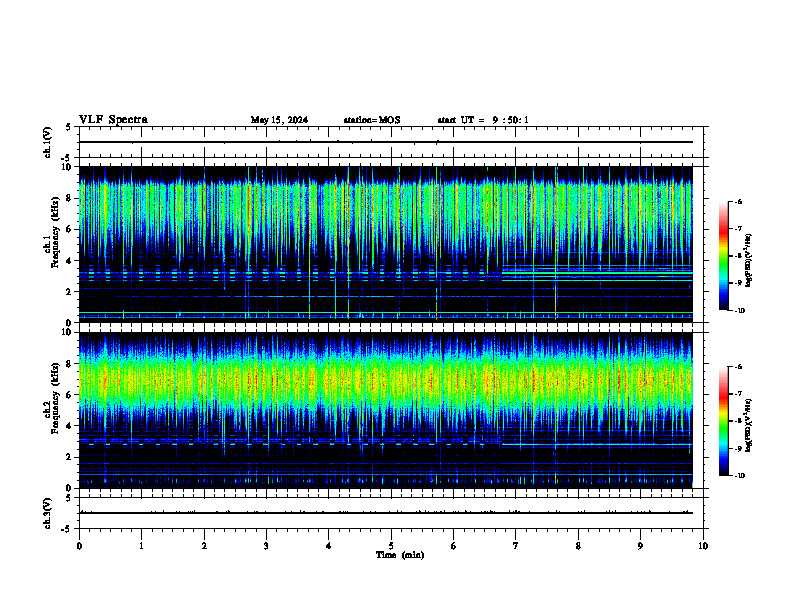792x612 pixels.
Task: Click the "ch.3(V)" vertical axis label
Action: pos(47,514)
